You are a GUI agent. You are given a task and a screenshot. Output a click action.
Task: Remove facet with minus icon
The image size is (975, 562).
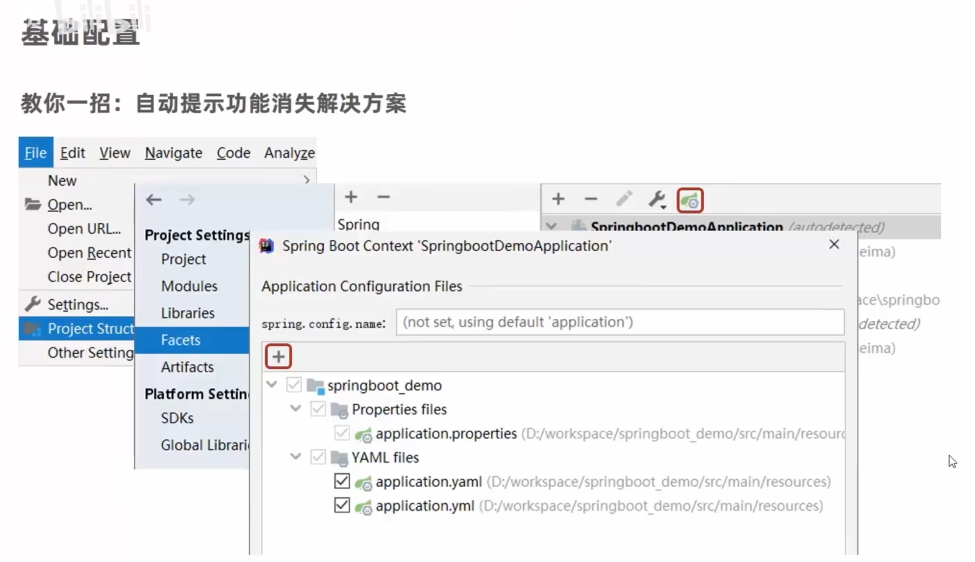383,197
